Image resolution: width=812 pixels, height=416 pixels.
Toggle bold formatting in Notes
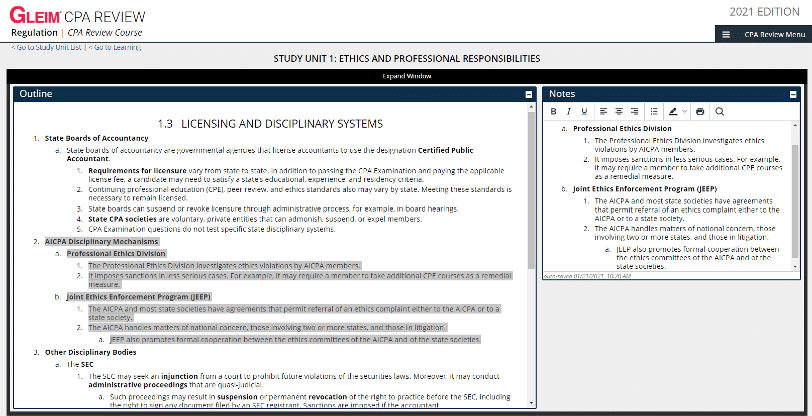pyautogui.click(x=553, y=111)
